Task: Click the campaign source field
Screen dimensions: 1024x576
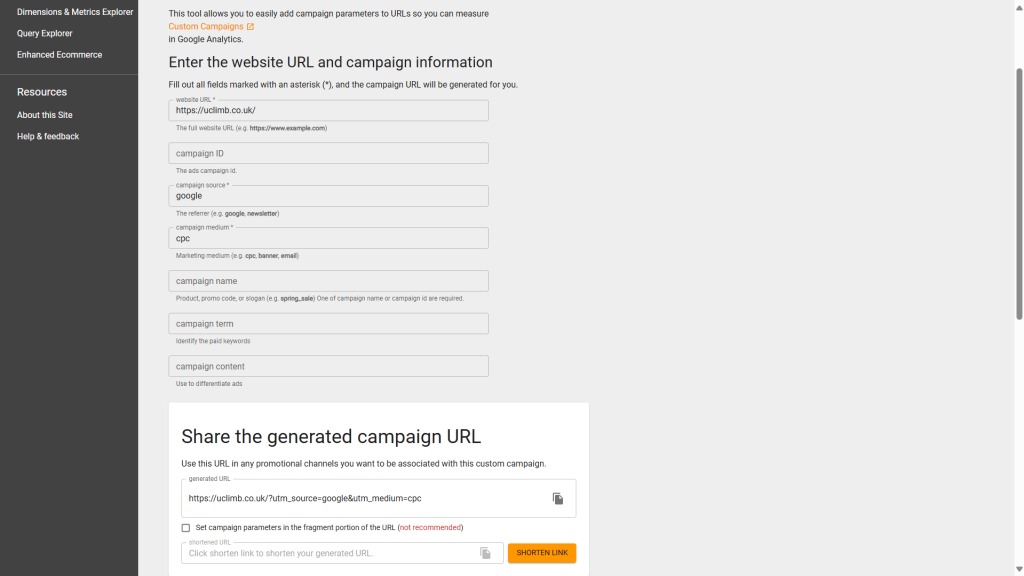Action: pyautogui.click(x=328, y=196)
